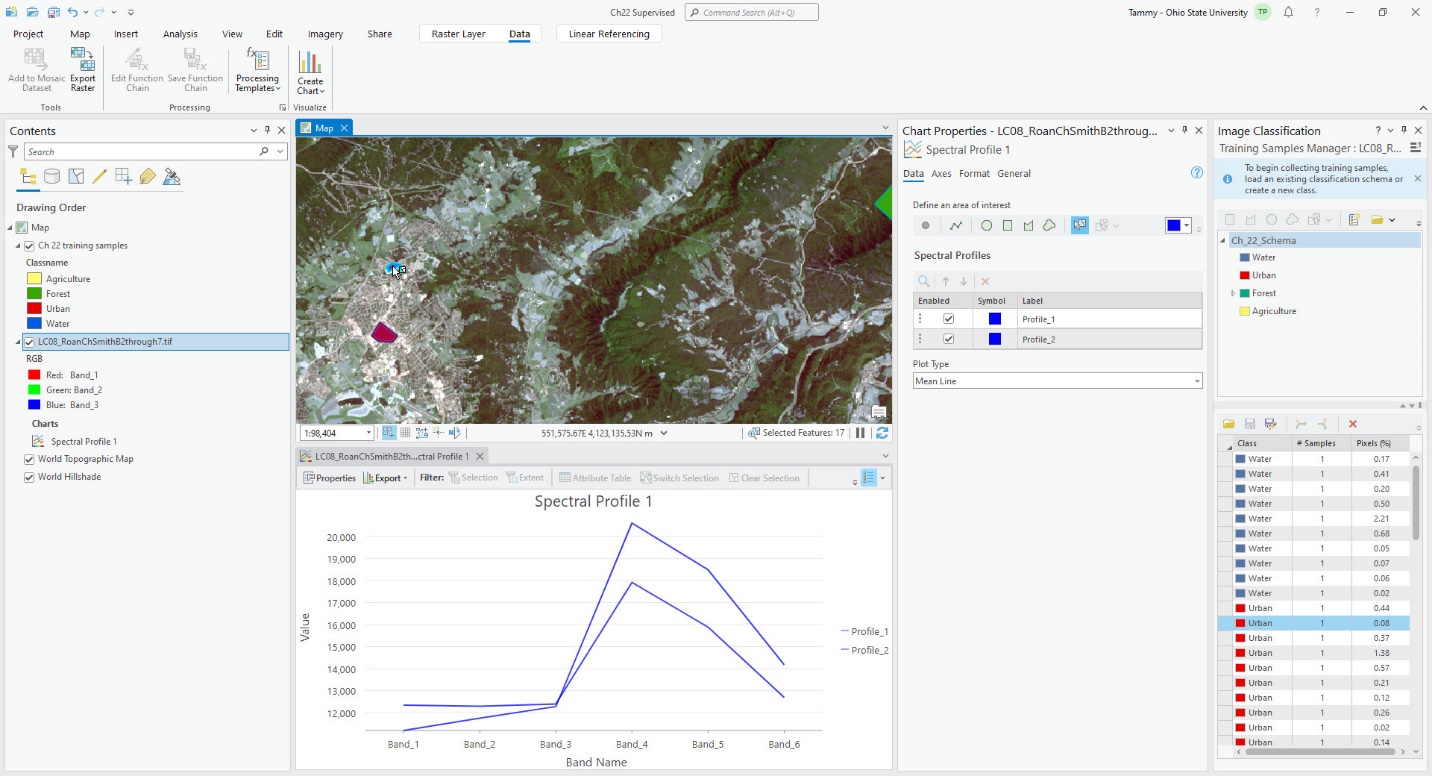Click the zoom-to-profile magnifier in Spectral Profiles
The width and height of the screenshot is (1432, 776).
point(924,282)
